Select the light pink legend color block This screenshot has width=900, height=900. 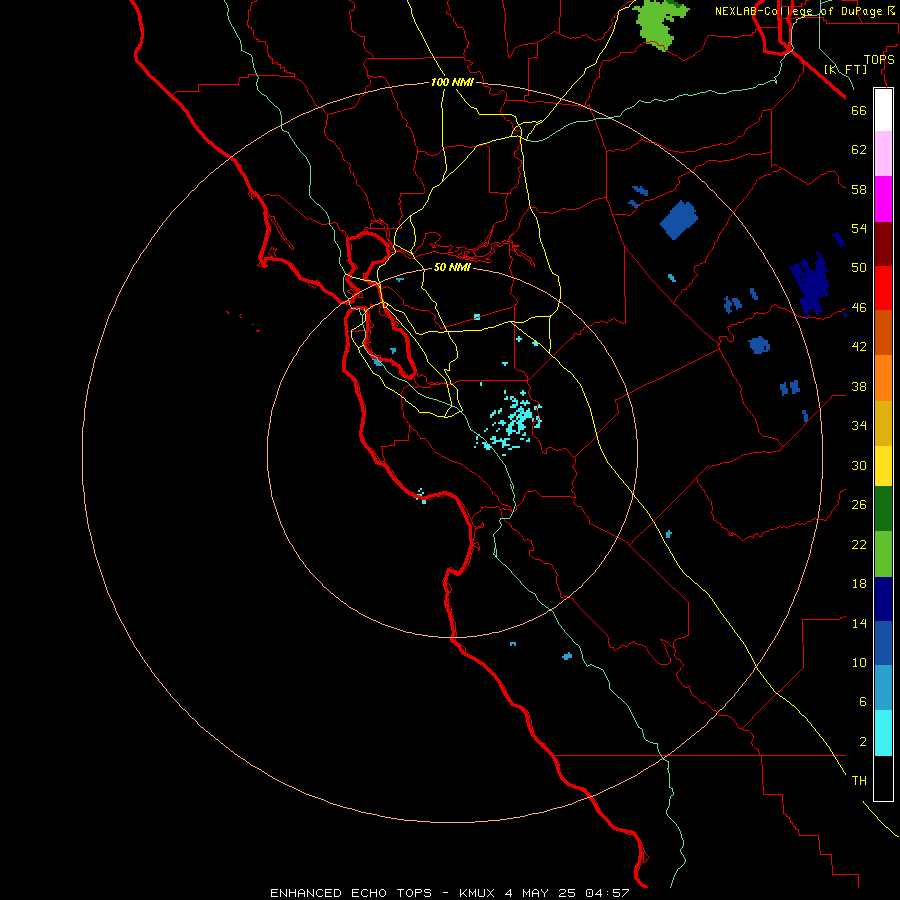point(883,153)
